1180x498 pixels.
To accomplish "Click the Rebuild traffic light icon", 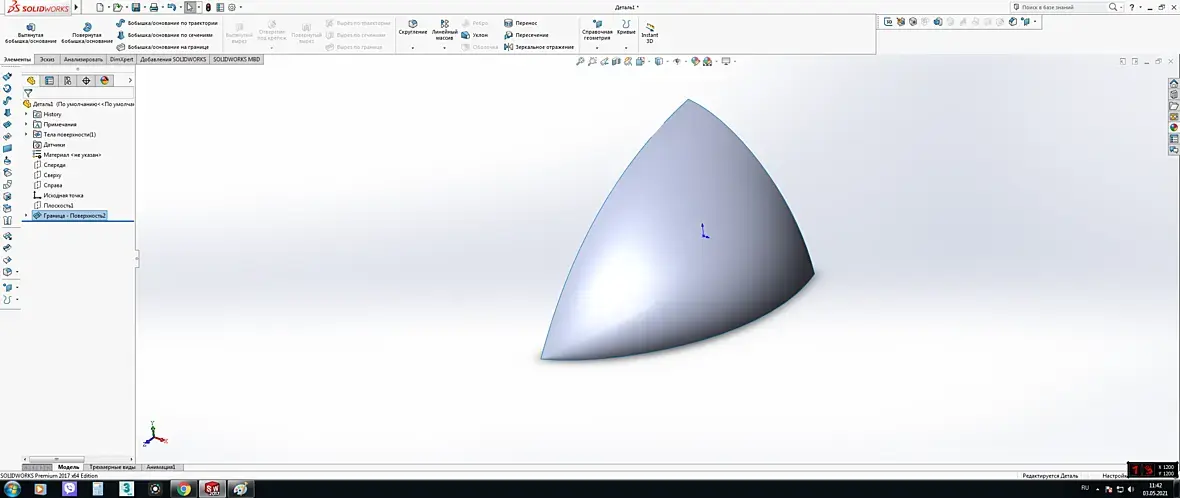I will tap(208, 8).
